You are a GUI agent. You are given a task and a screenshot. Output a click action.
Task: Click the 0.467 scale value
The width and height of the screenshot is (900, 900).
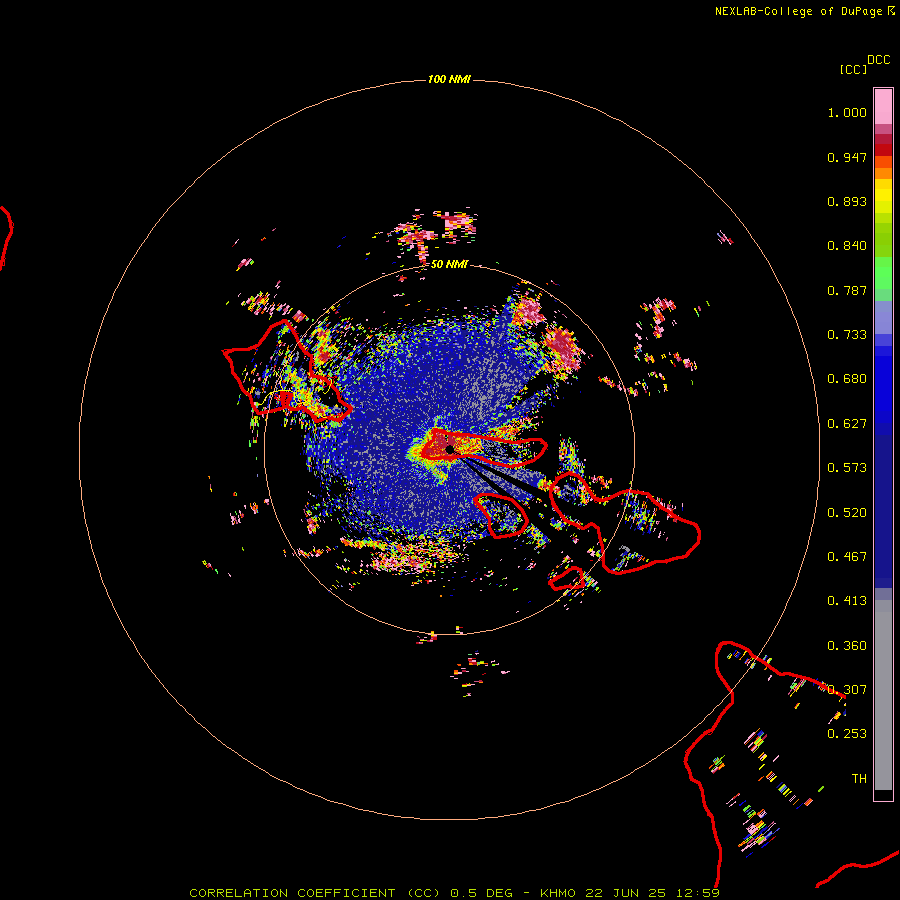[847, 556]
